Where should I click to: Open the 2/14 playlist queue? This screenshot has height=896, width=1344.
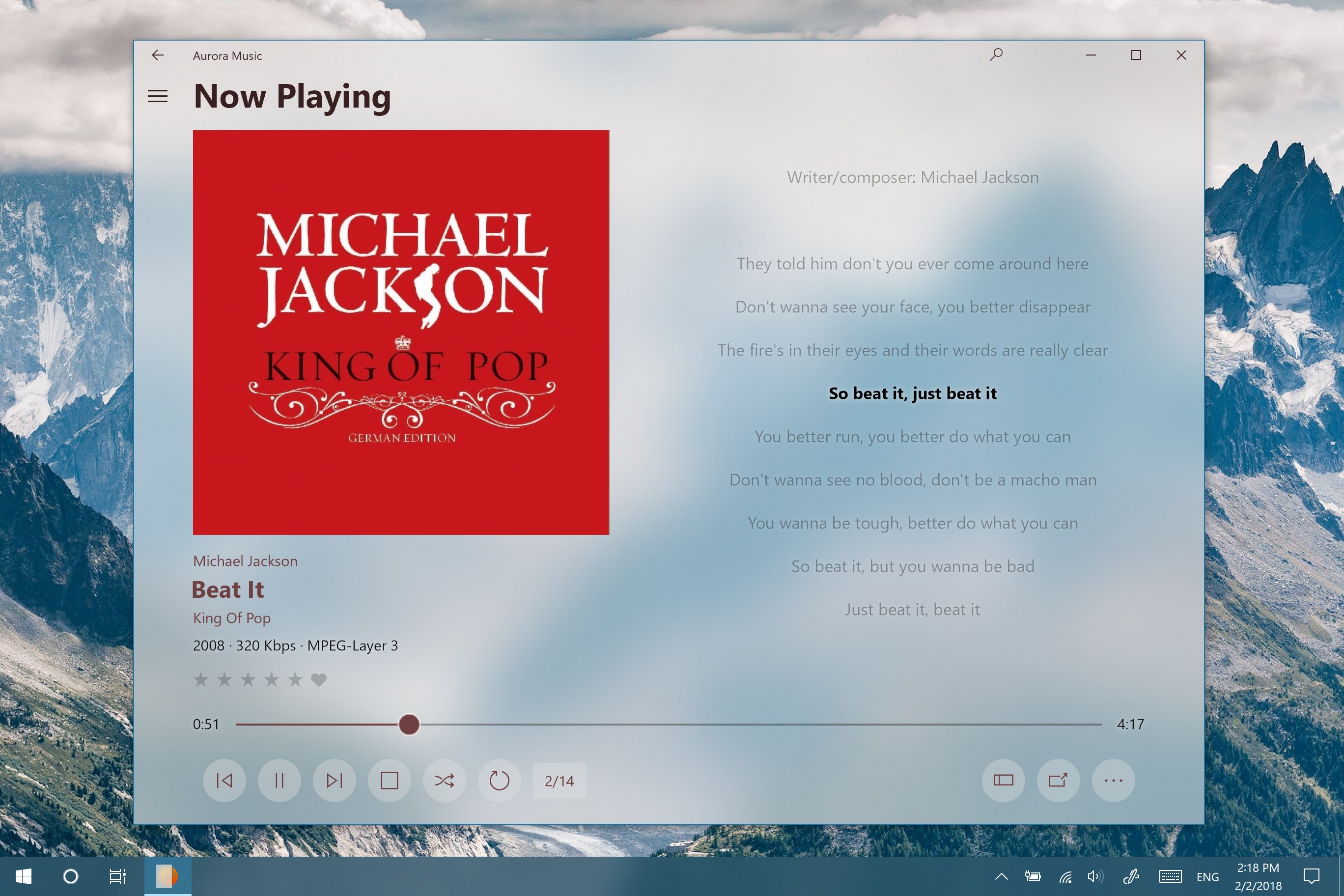tap(559, 781)
